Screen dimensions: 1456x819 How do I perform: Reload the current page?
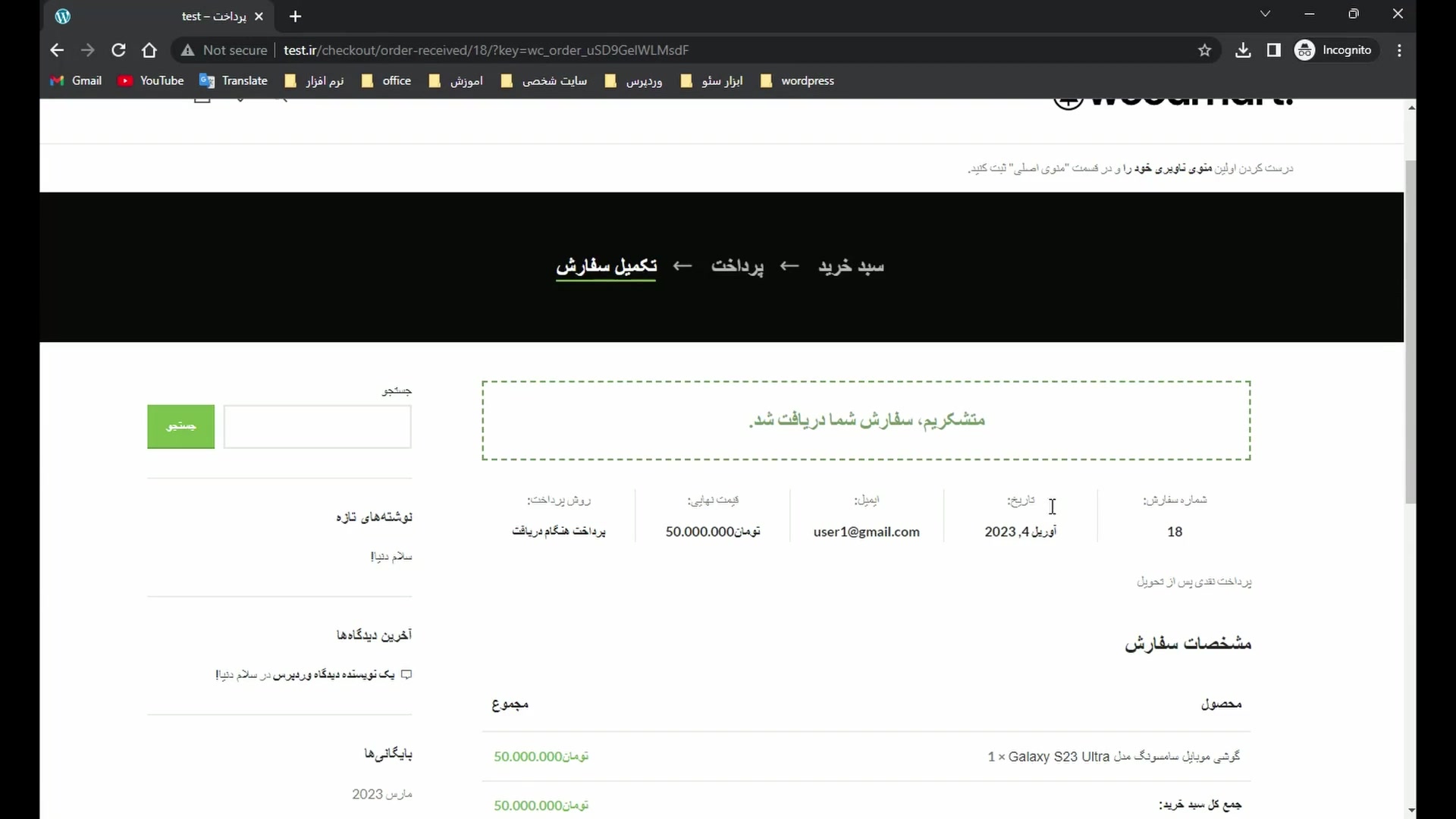pyautogui.click(x=118, y=50)
